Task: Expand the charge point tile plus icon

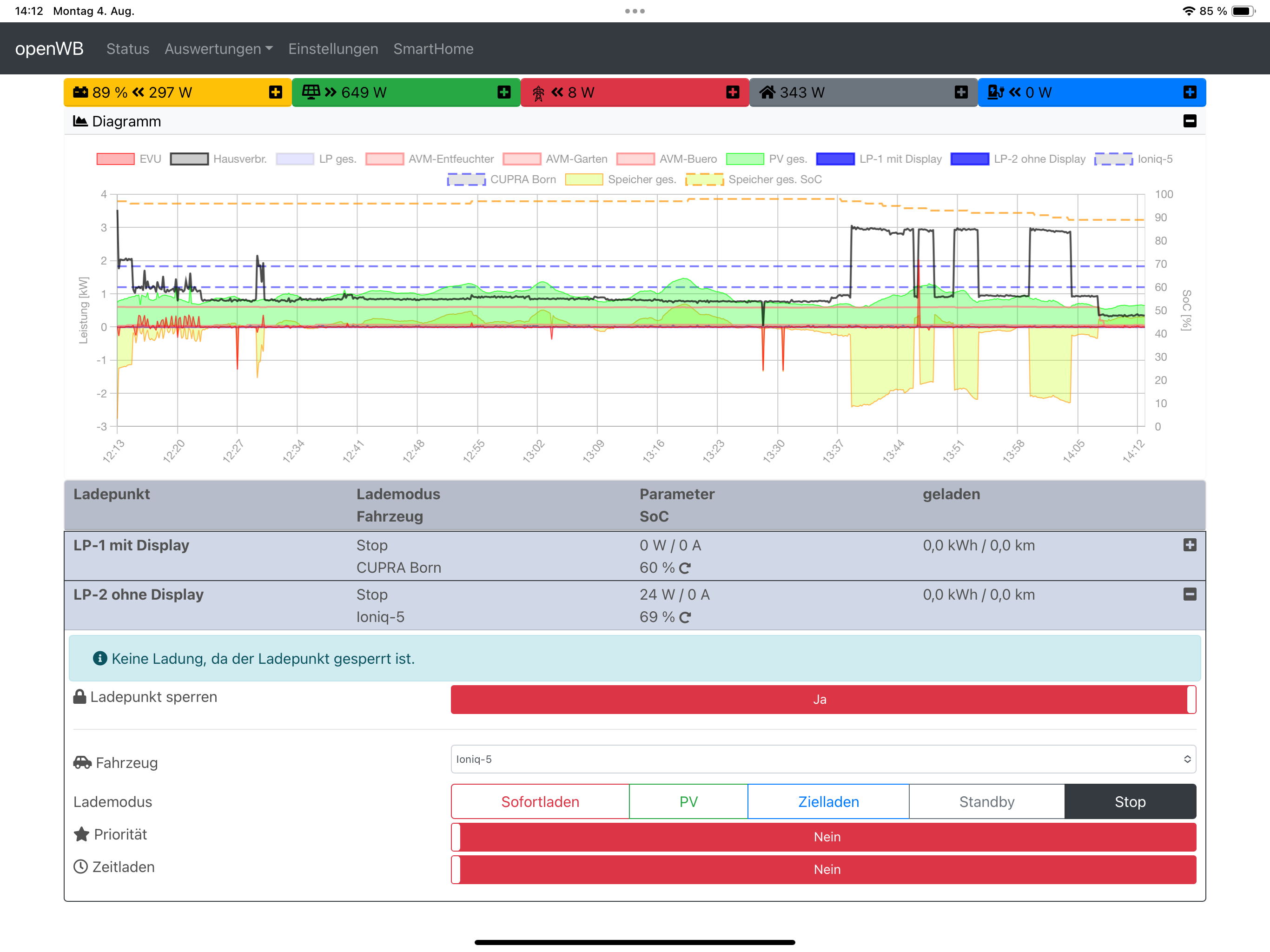Action: click(1189, 93)
